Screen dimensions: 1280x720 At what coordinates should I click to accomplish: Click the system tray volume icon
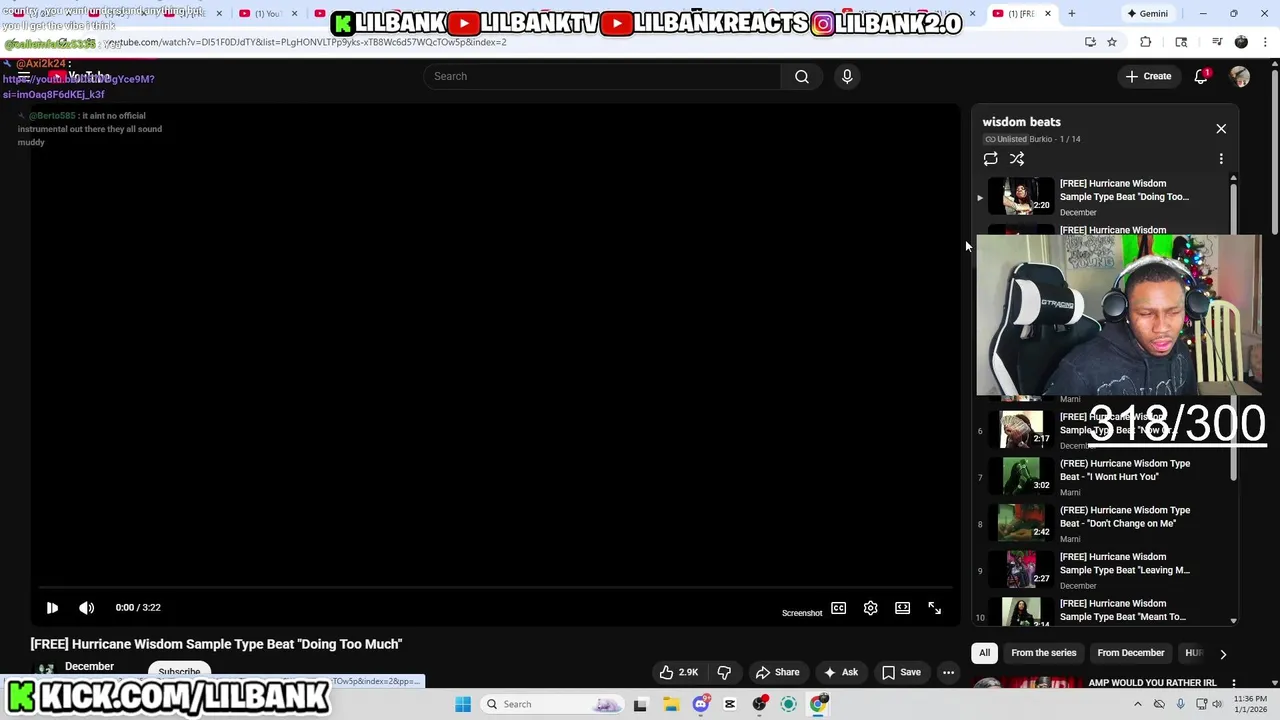(1217, 704)
